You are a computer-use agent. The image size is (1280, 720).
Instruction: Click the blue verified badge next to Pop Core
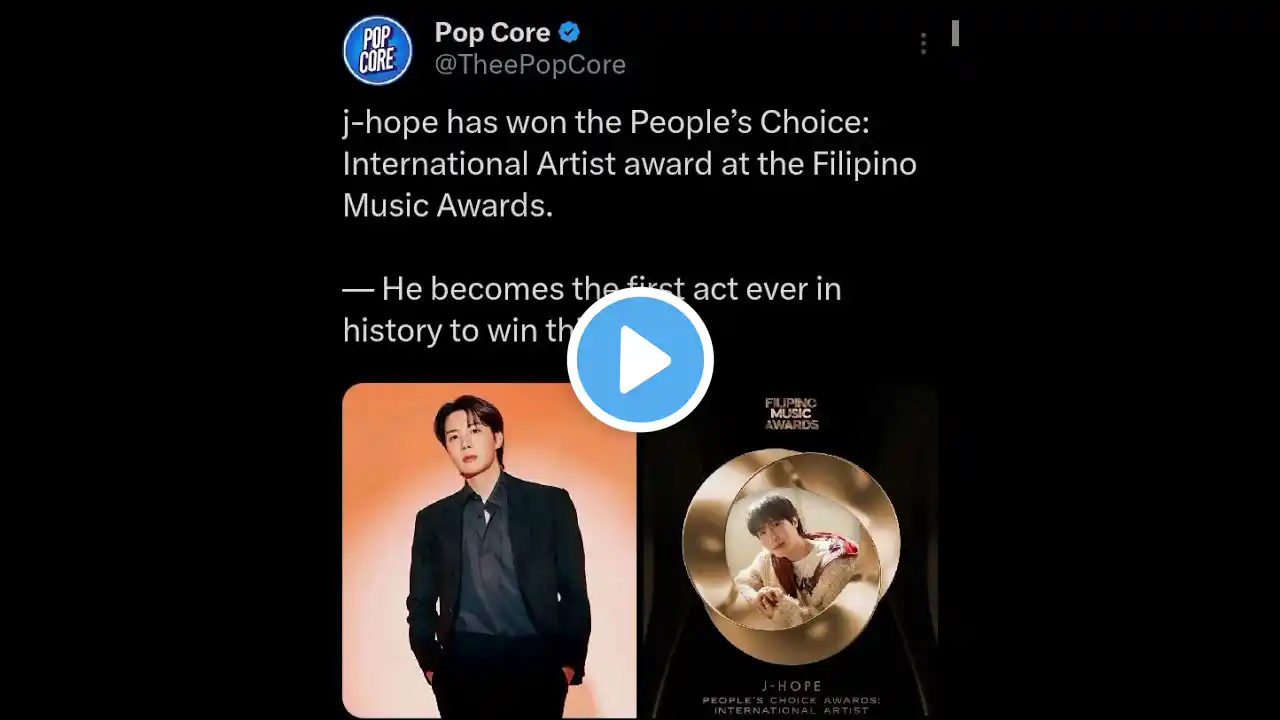click(569, 32)
